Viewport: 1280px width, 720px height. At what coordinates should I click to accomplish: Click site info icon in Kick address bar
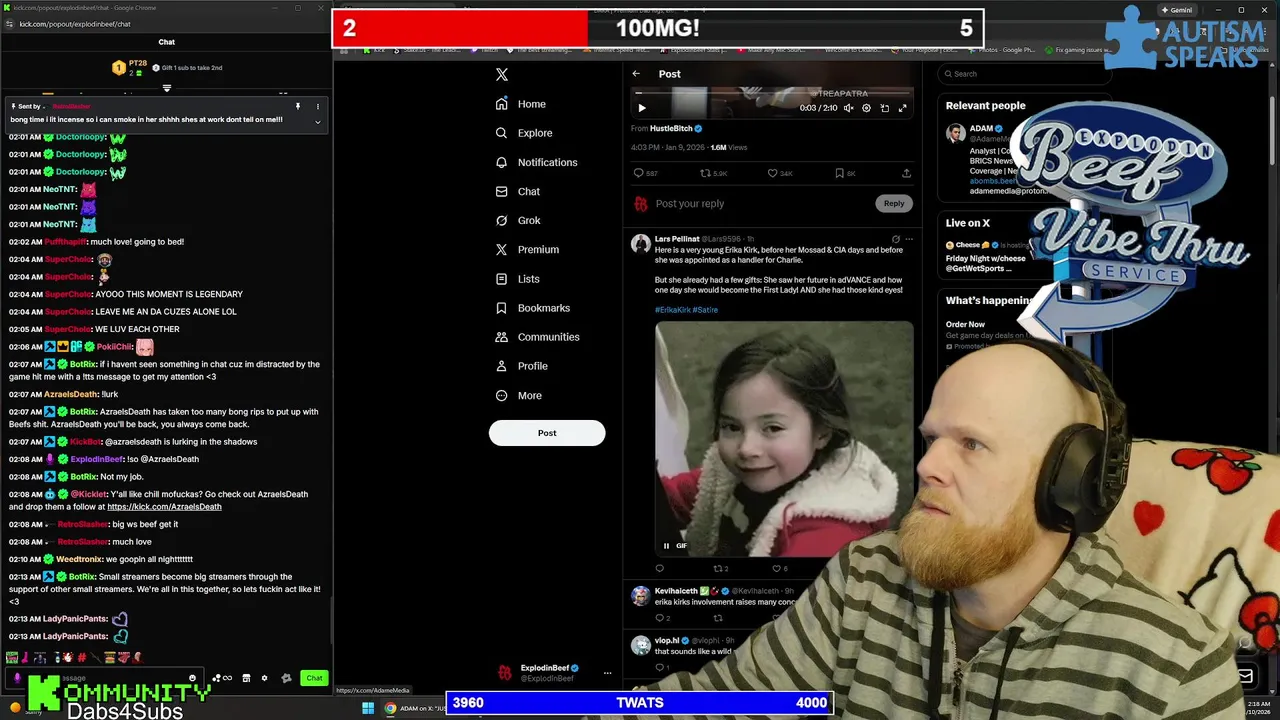pos(10,24)
